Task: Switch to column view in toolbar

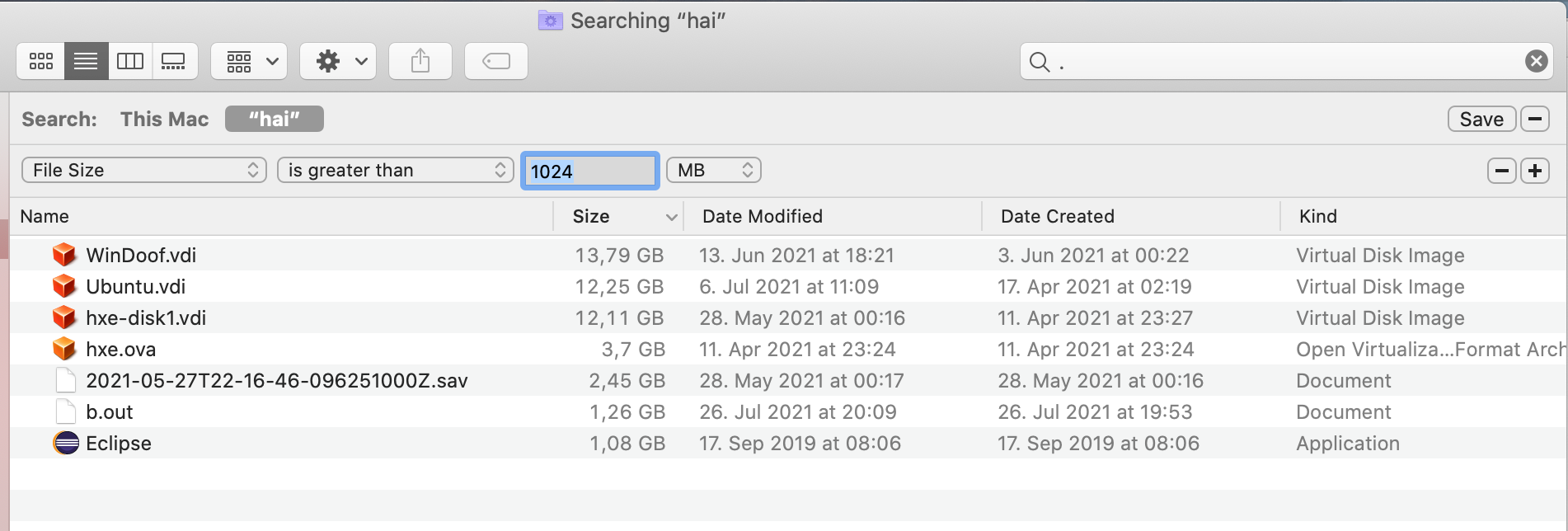Action: [130, 61]
